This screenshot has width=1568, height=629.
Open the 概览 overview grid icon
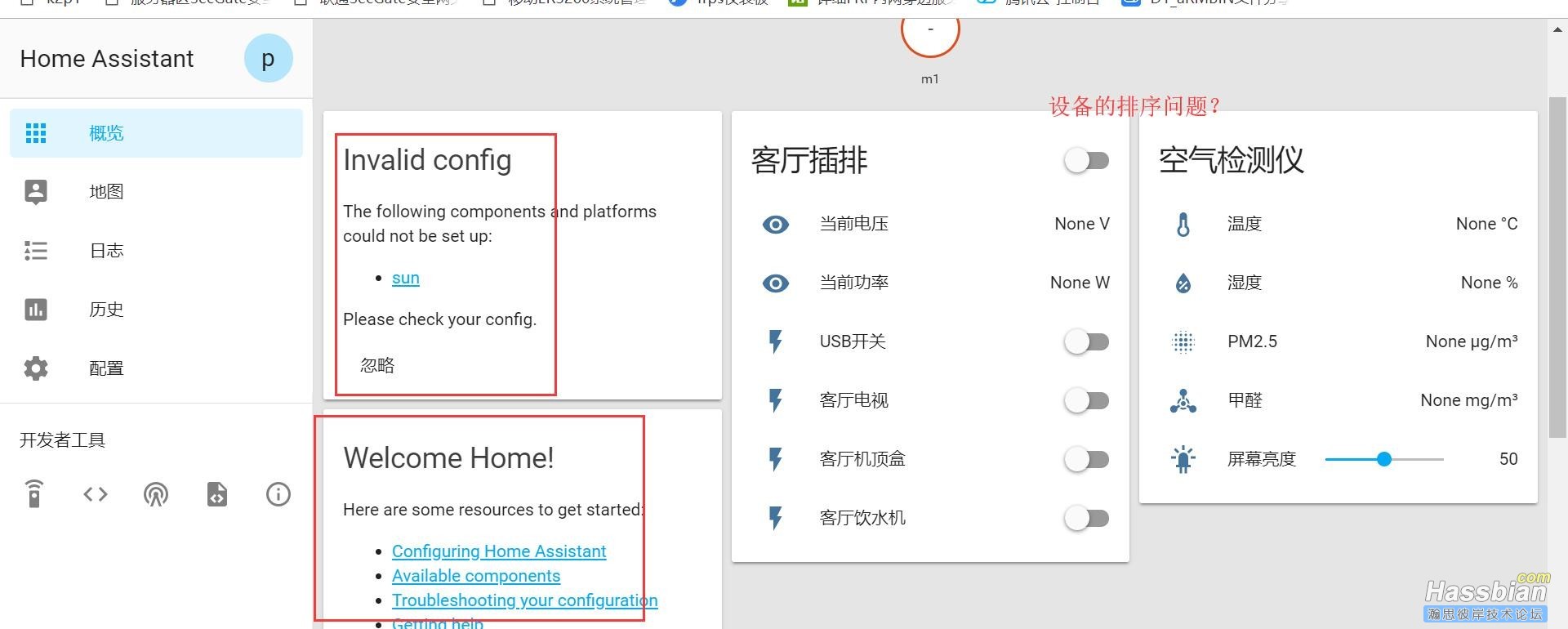(36, 133)
